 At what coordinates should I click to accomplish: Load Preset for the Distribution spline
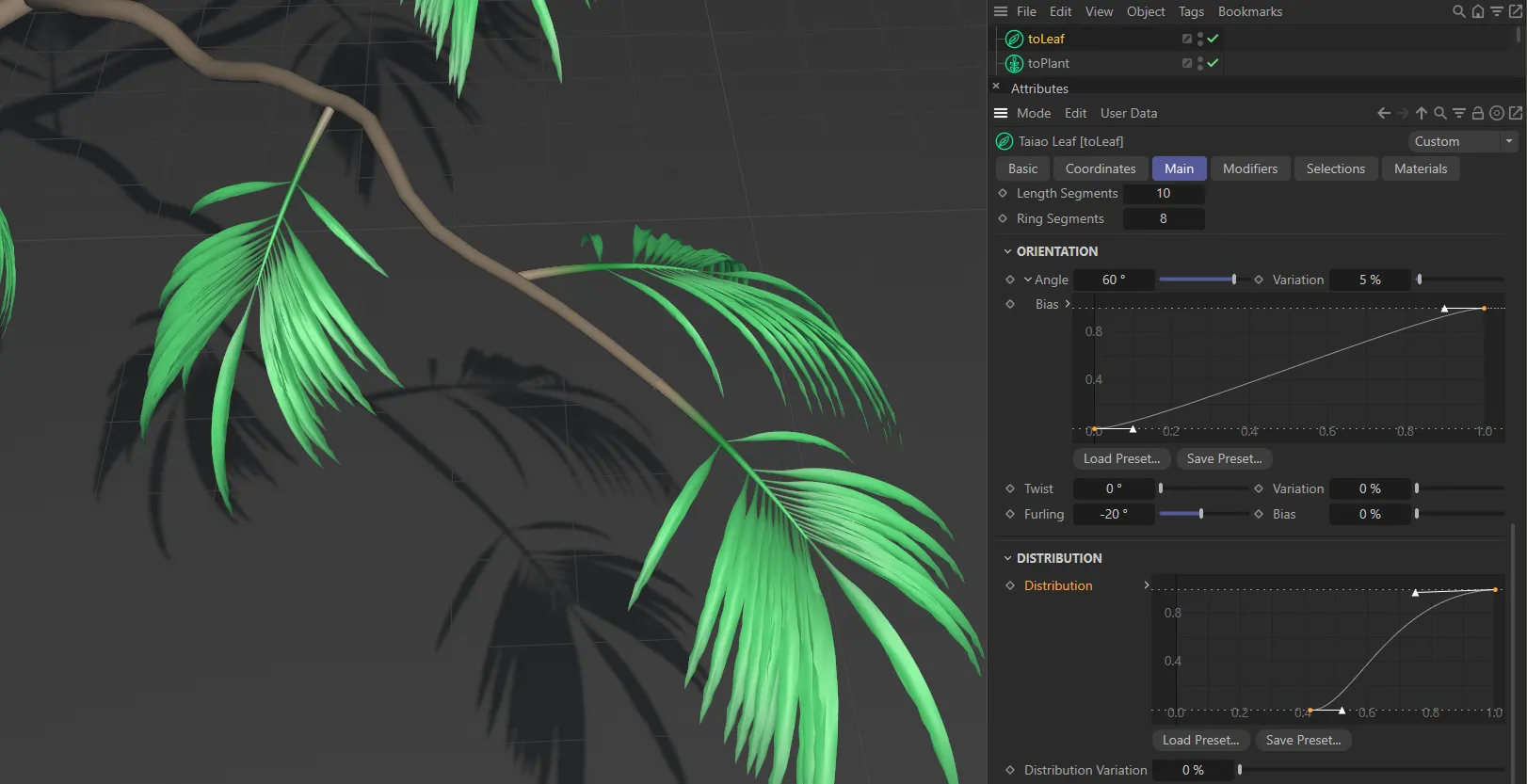click(1200, 740)
